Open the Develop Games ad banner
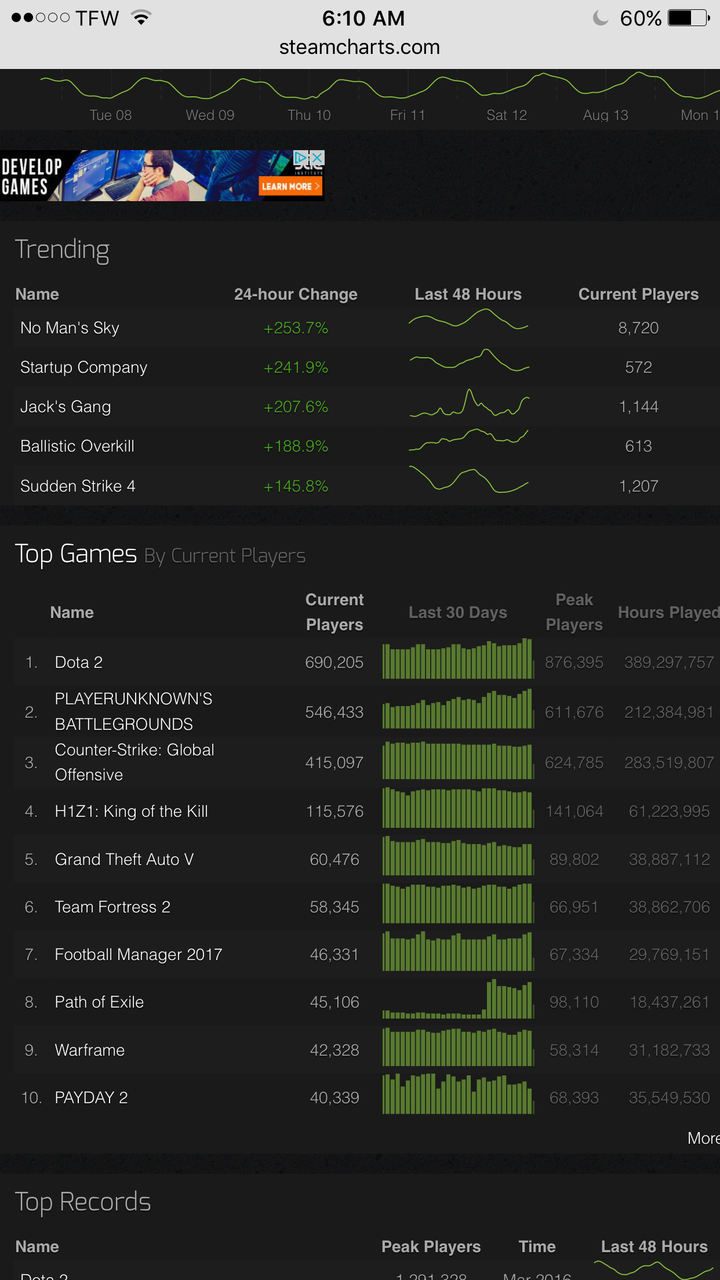The width and height of the screenshot is (720, 1280). [x=162, y=175]
